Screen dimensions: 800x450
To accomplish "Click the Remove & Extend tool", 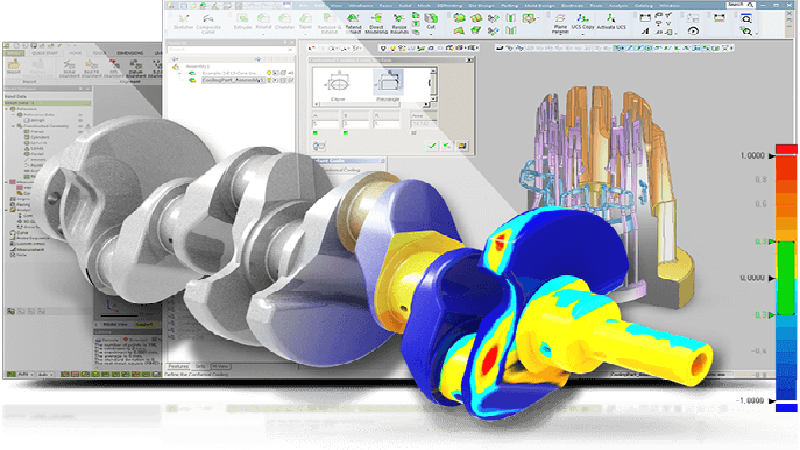I will pos(330,23).
